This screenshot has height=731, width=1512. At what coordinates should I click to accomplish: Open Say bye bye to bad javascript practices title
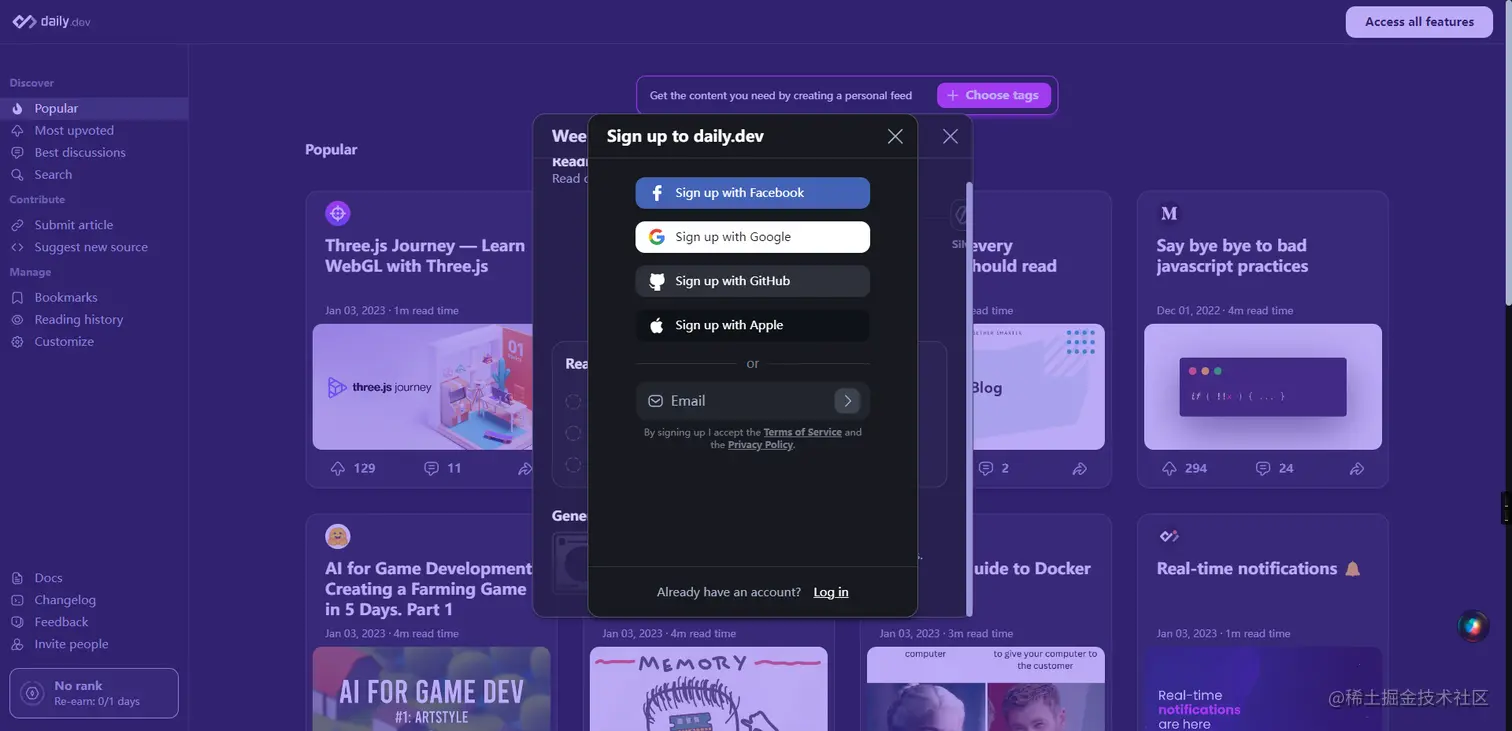tap(1232, 256)
